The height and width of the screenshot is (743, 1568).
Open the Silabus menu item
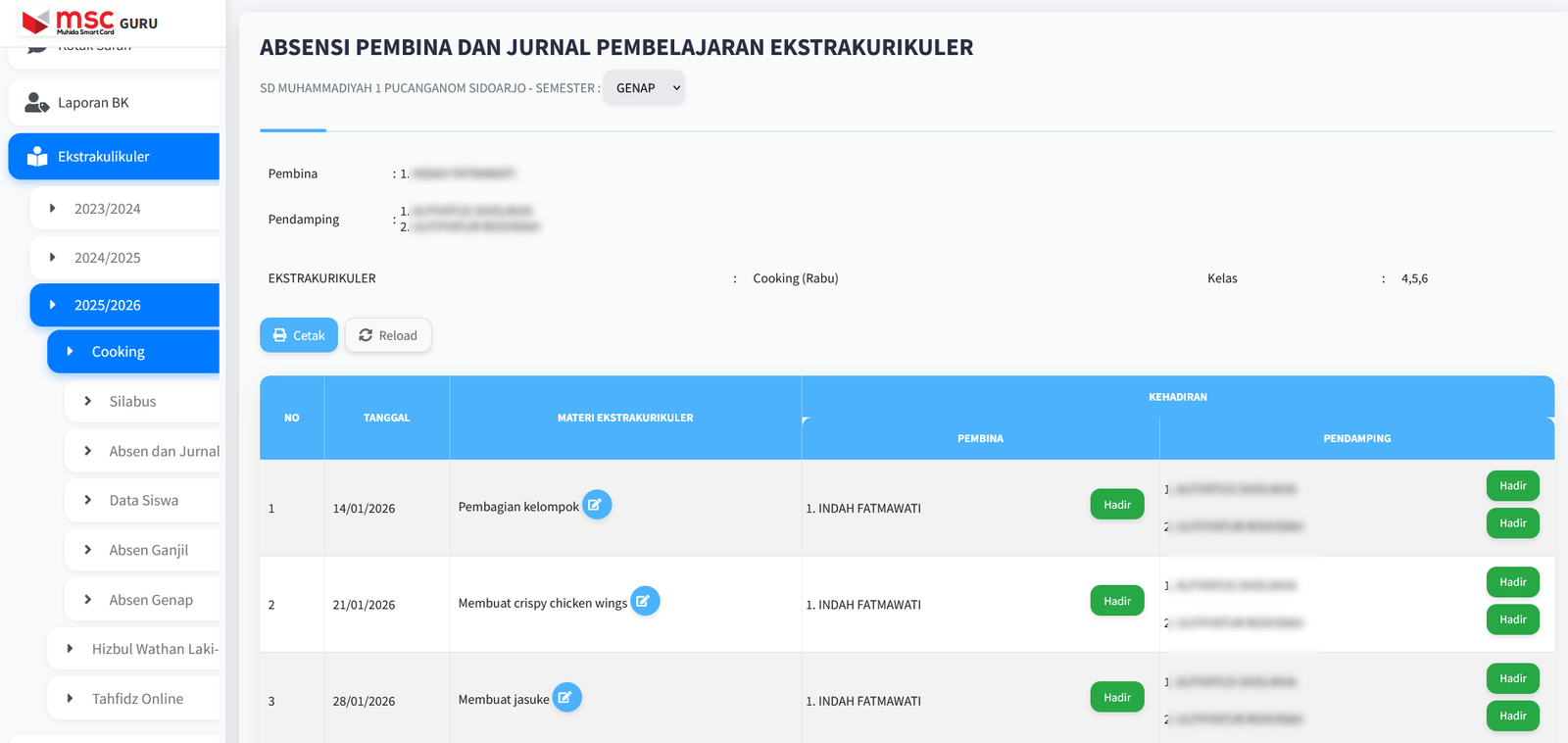(142, 401)
